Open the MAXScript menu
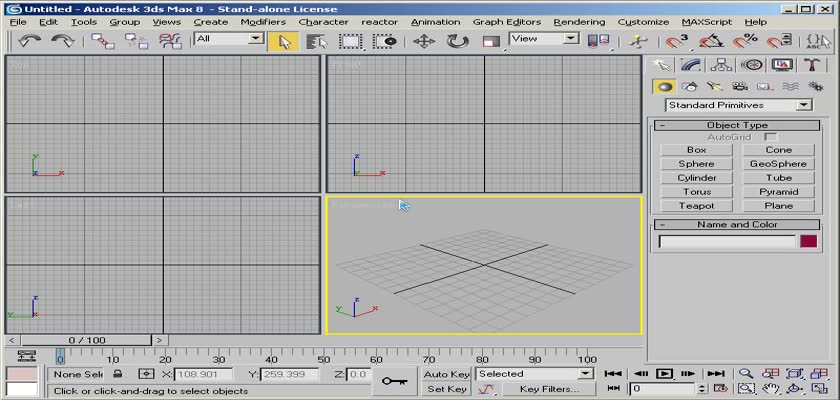This screenshot has height=400, width=840. (707, 22)
